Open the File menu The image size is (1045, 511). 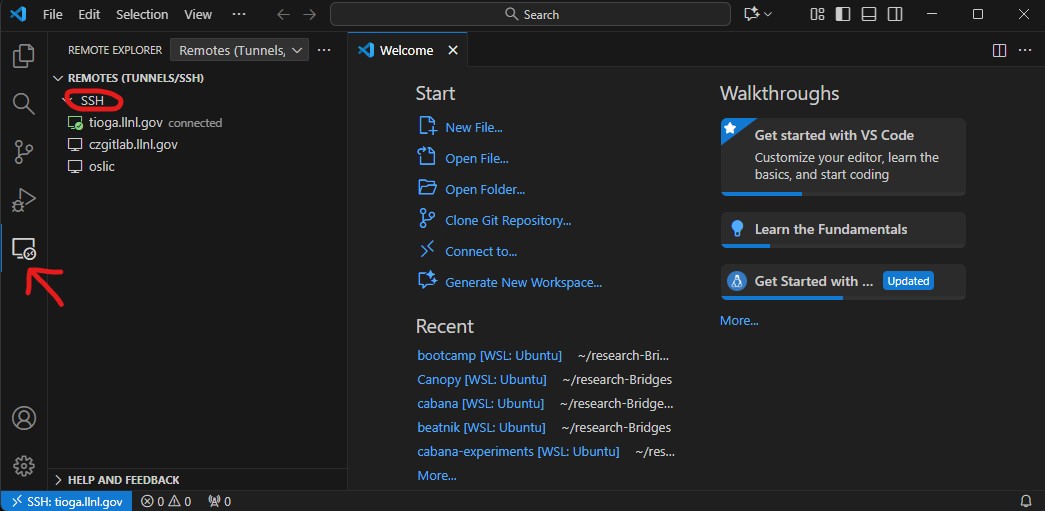coord(53,14)
